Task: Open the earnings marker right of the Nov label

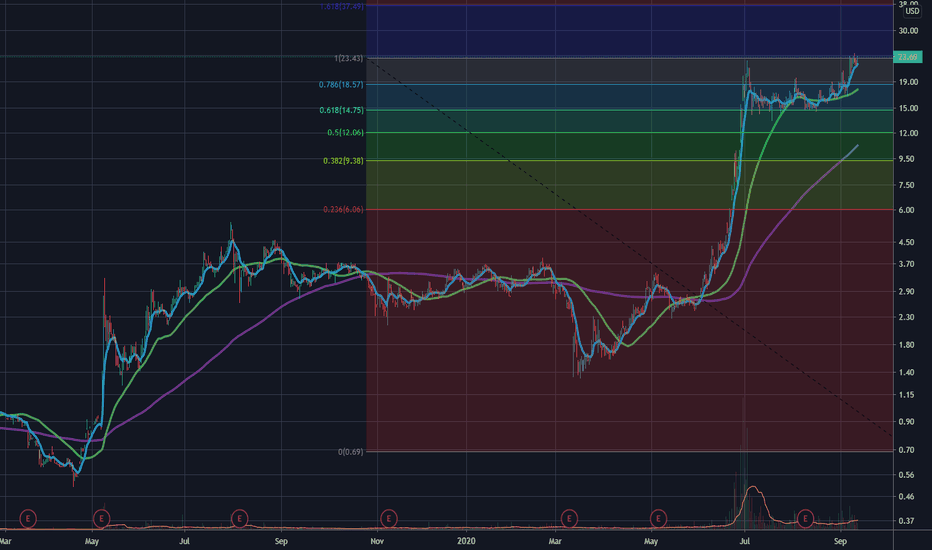Action: pyautogui.click(x=389, y=518)
